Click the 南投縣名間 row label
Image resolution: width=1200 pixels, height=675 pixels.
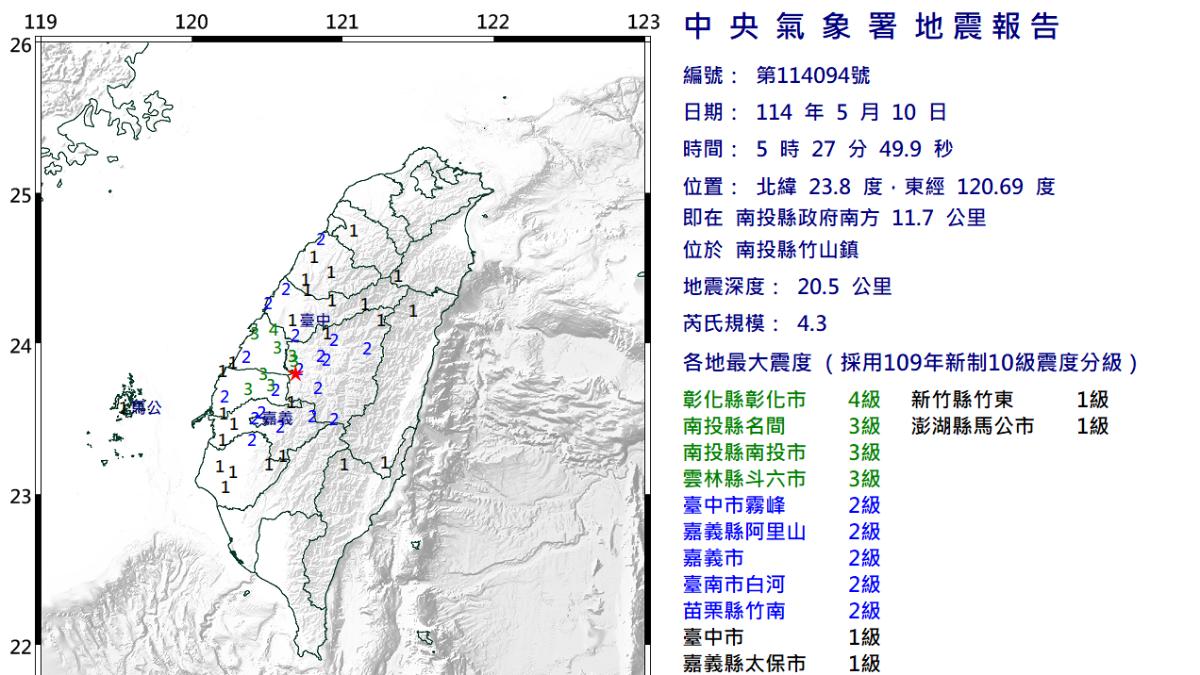[735, 426]
